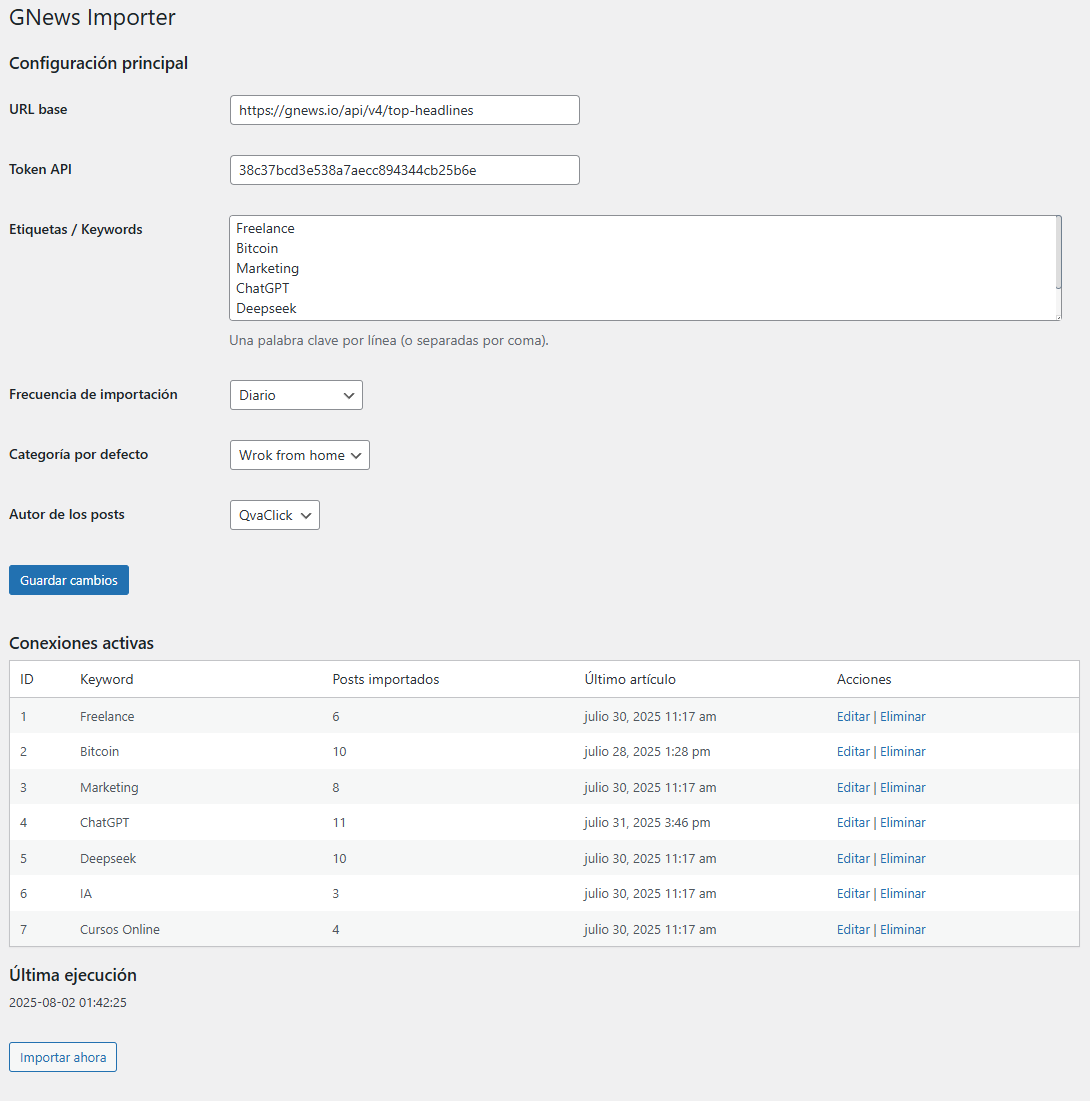Delete the Freelance connection via Eliminar
1090x1101 pixels.
[902, 716]
